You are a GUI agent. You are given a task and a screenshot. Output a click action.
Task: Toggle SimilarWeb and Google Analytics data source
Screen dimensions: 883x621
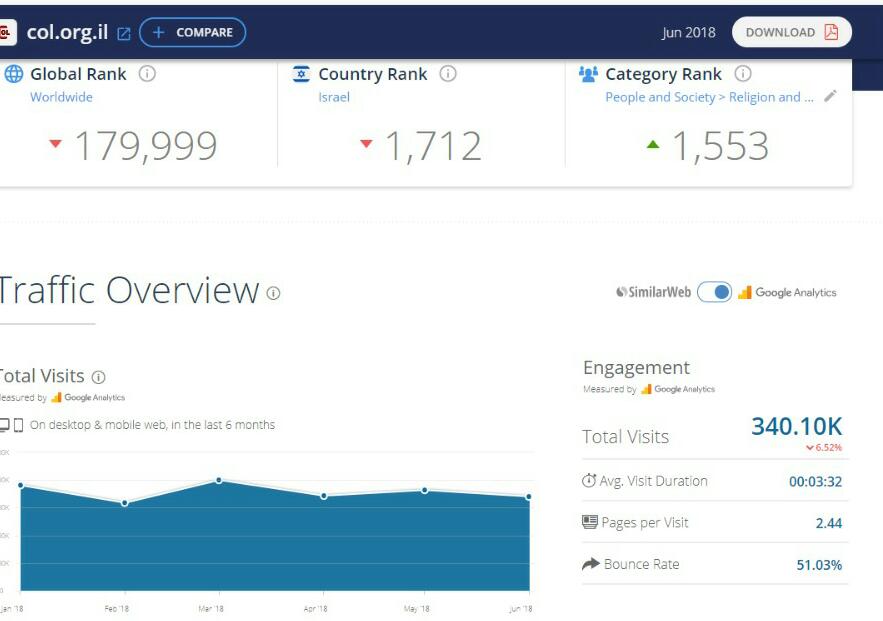point(714,292)
